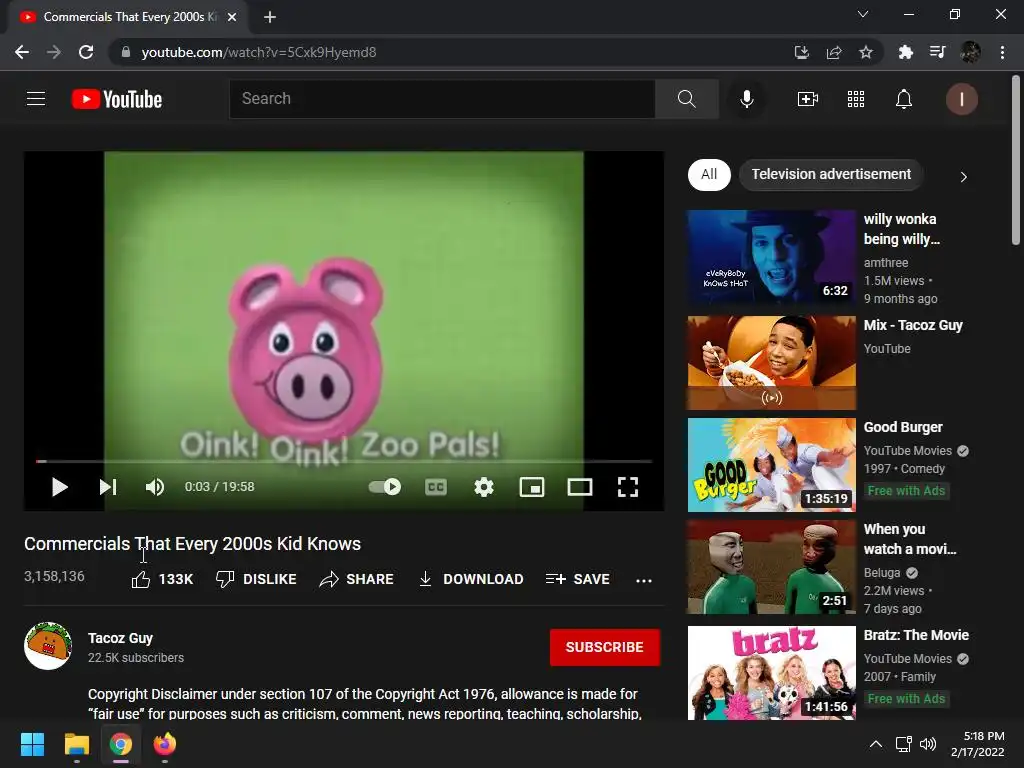Screen dimensions: 1024x768
Task: Open amthree channel name
Action: point(886,263)
